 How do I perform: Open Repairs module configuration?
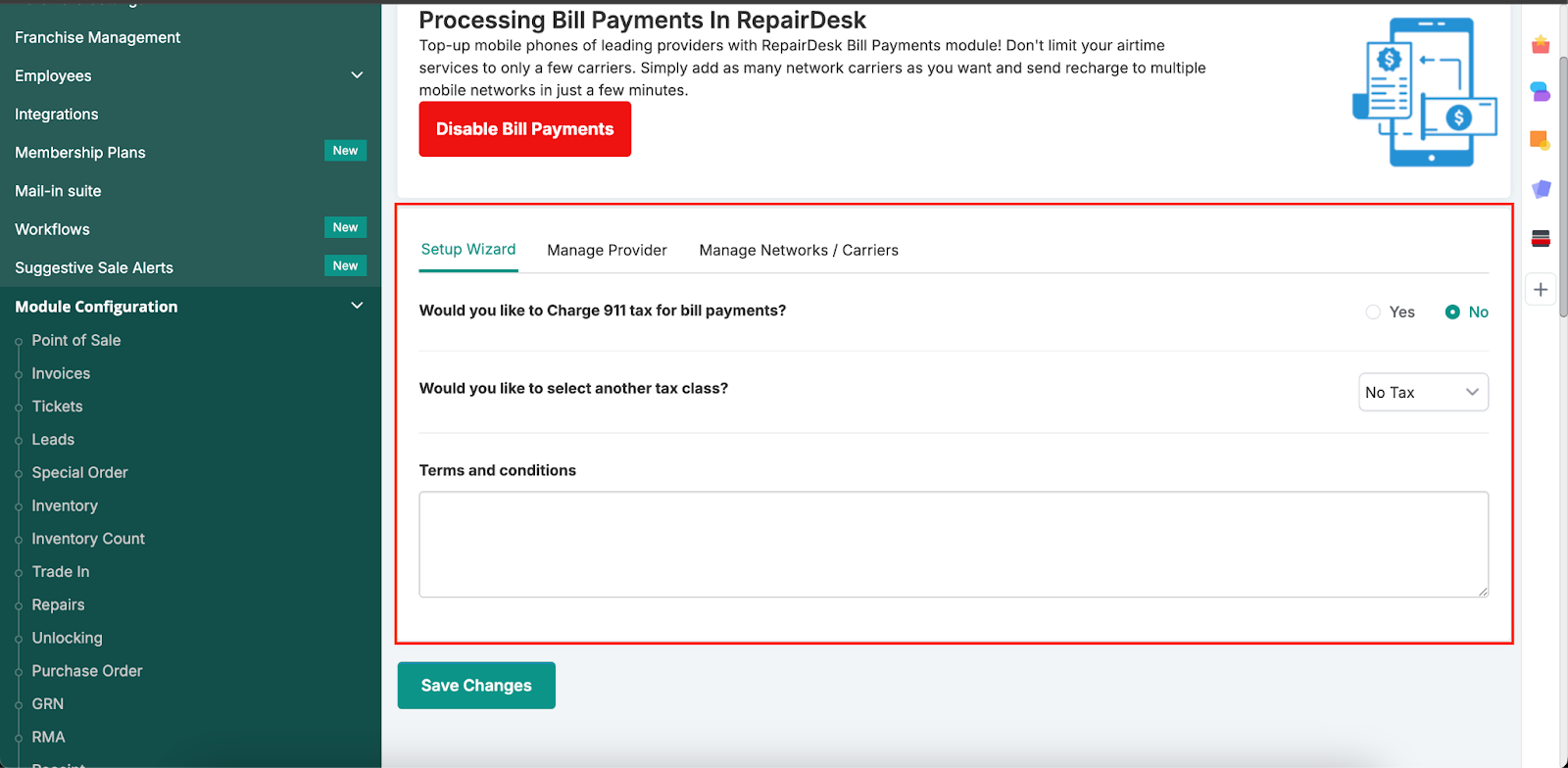coord(58,605)
